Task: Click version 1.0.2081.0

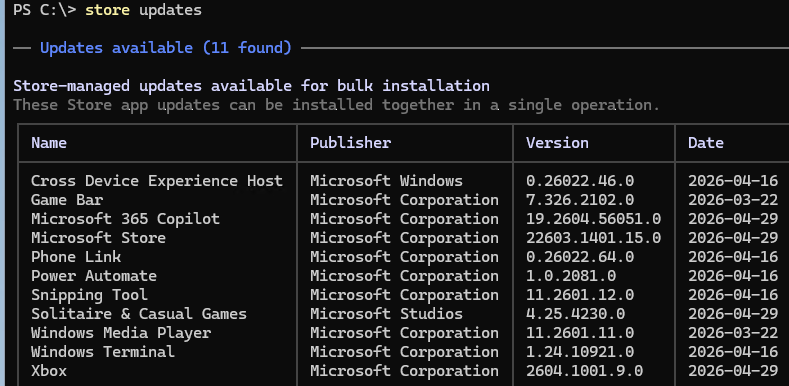Action: tap(571, 276)
